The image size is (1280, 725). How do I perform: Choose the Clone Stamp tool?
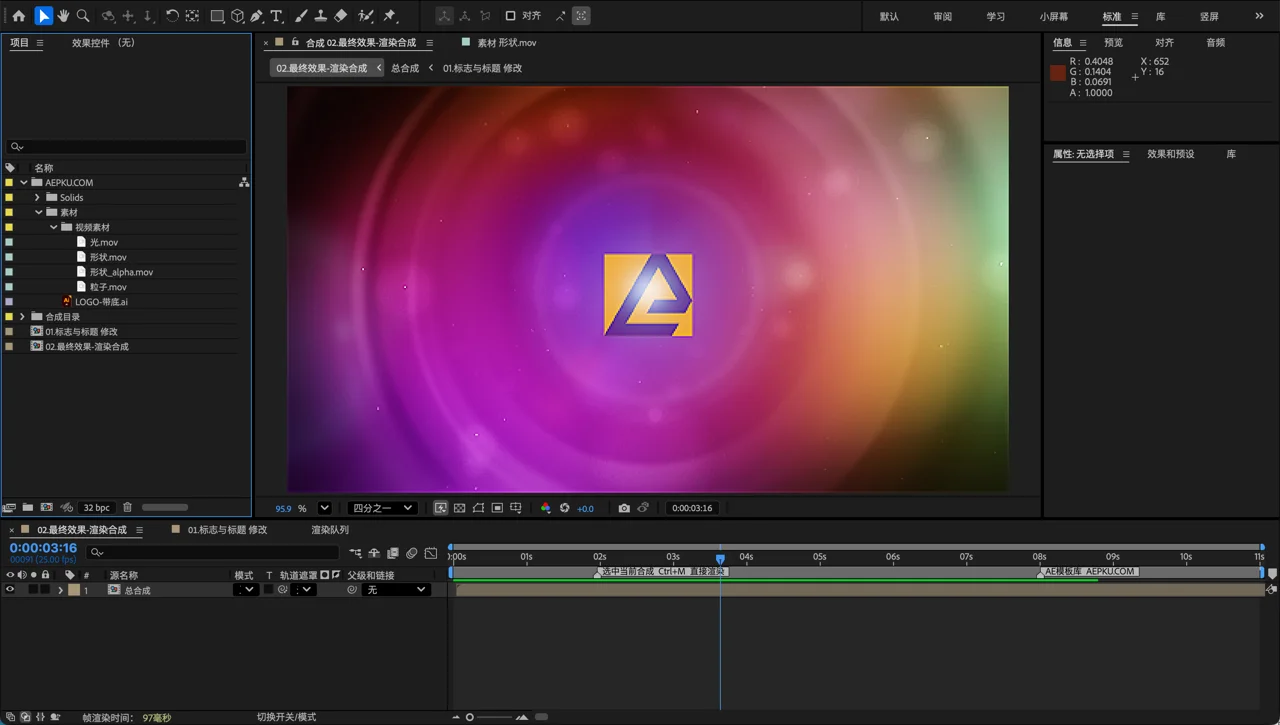point(321,16)
